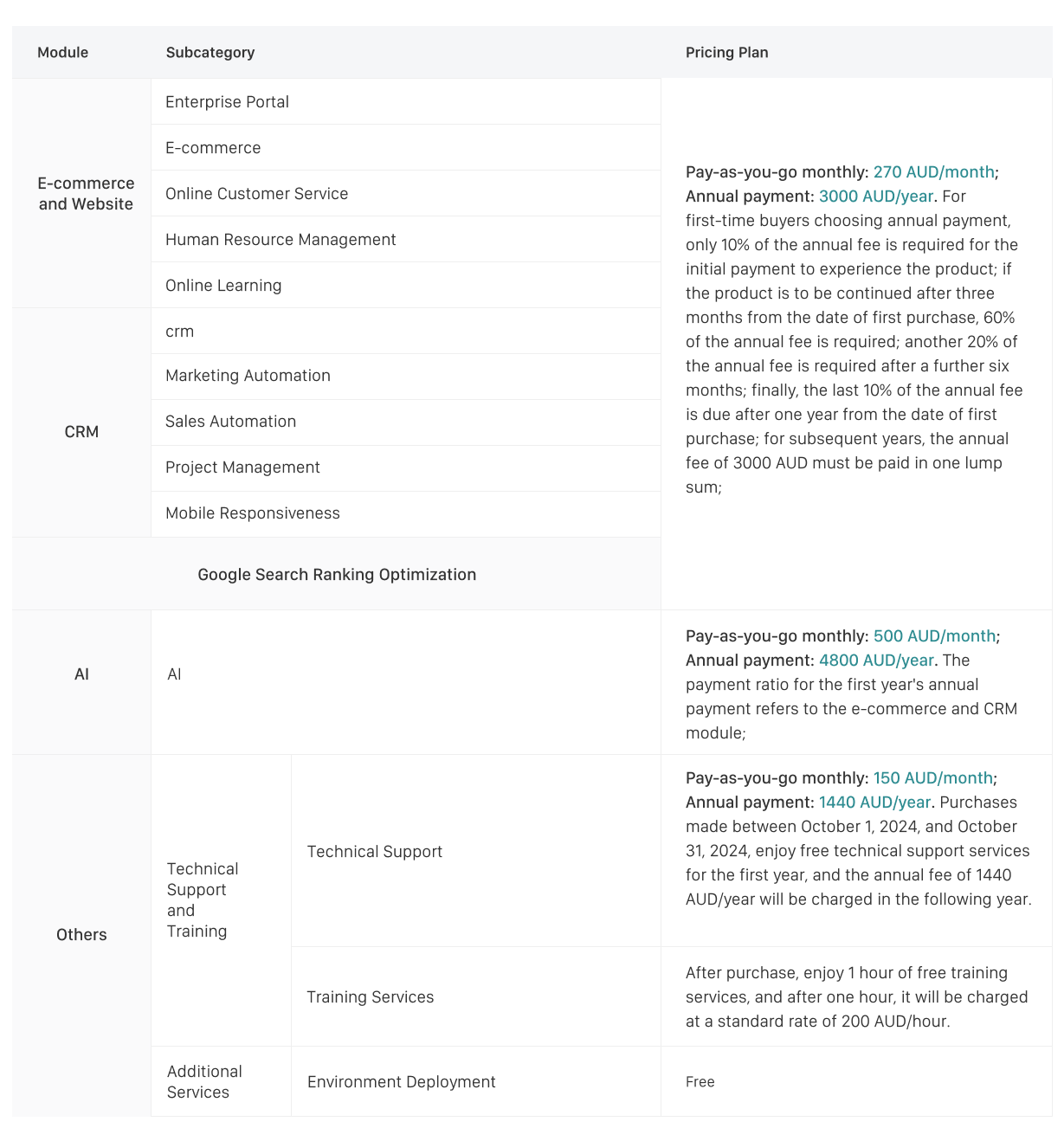
Task: Select the Sales Automation row
Action: tap(230, 422)
